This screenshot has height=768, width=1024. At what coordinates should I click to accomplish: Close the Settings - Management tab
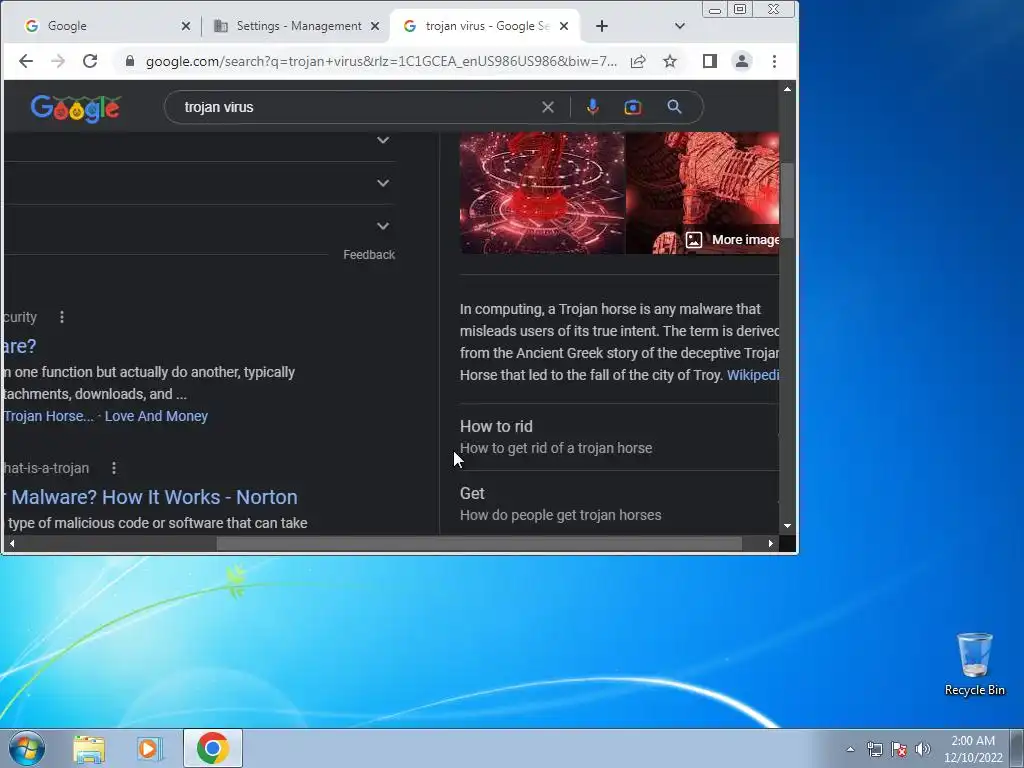375,26
